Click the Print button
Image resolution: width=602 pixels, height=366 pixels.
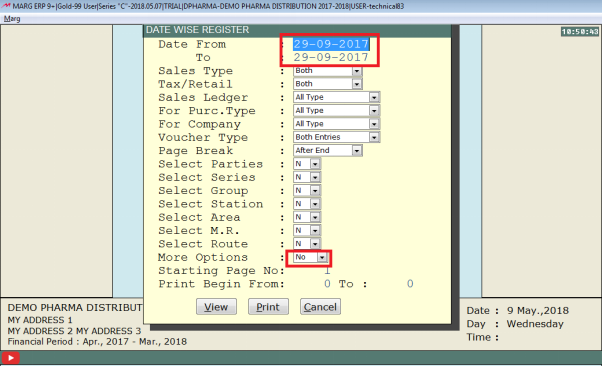click(268, 307)
